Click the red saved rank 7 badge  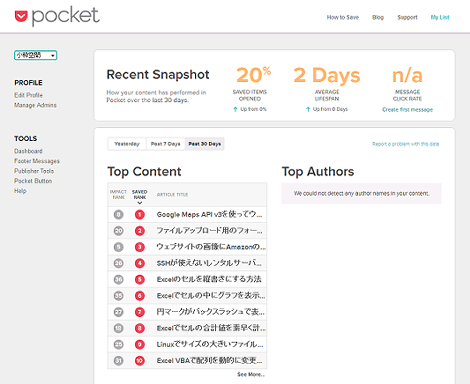[x=140, y=312]
